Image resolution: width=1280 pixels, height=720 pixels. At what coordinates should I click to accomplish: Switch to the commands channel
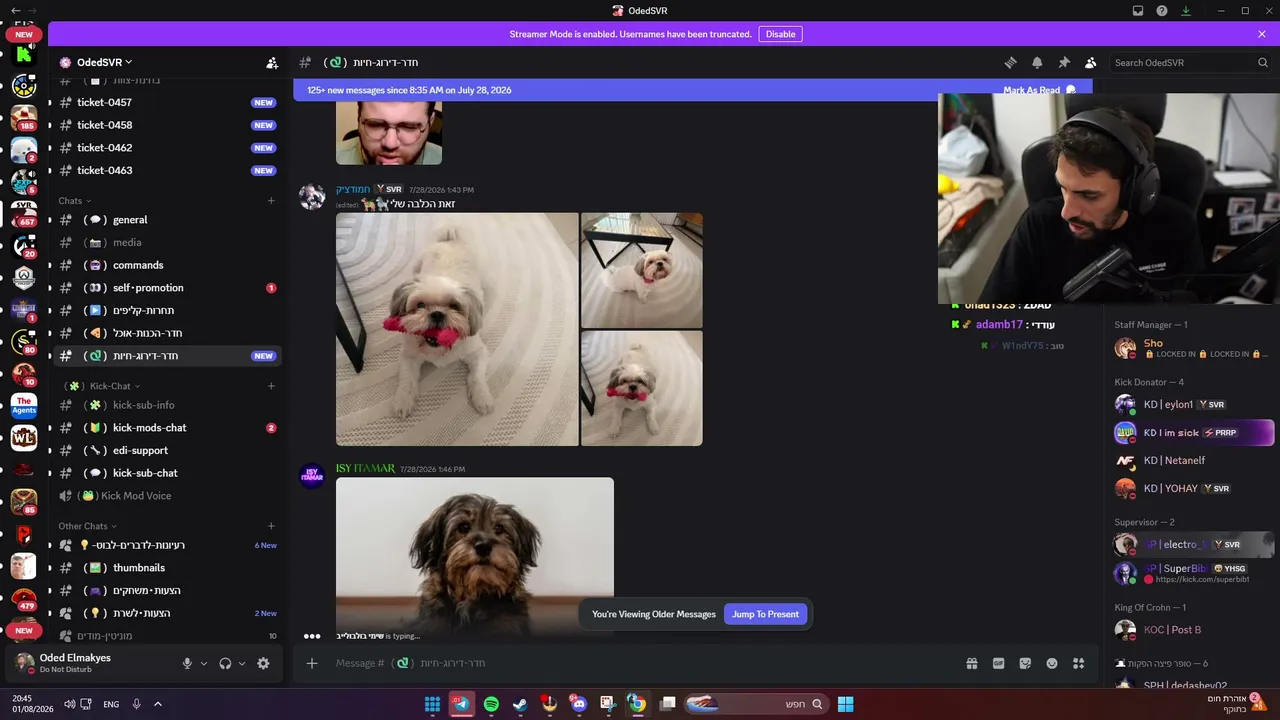(x=167, y=265)
